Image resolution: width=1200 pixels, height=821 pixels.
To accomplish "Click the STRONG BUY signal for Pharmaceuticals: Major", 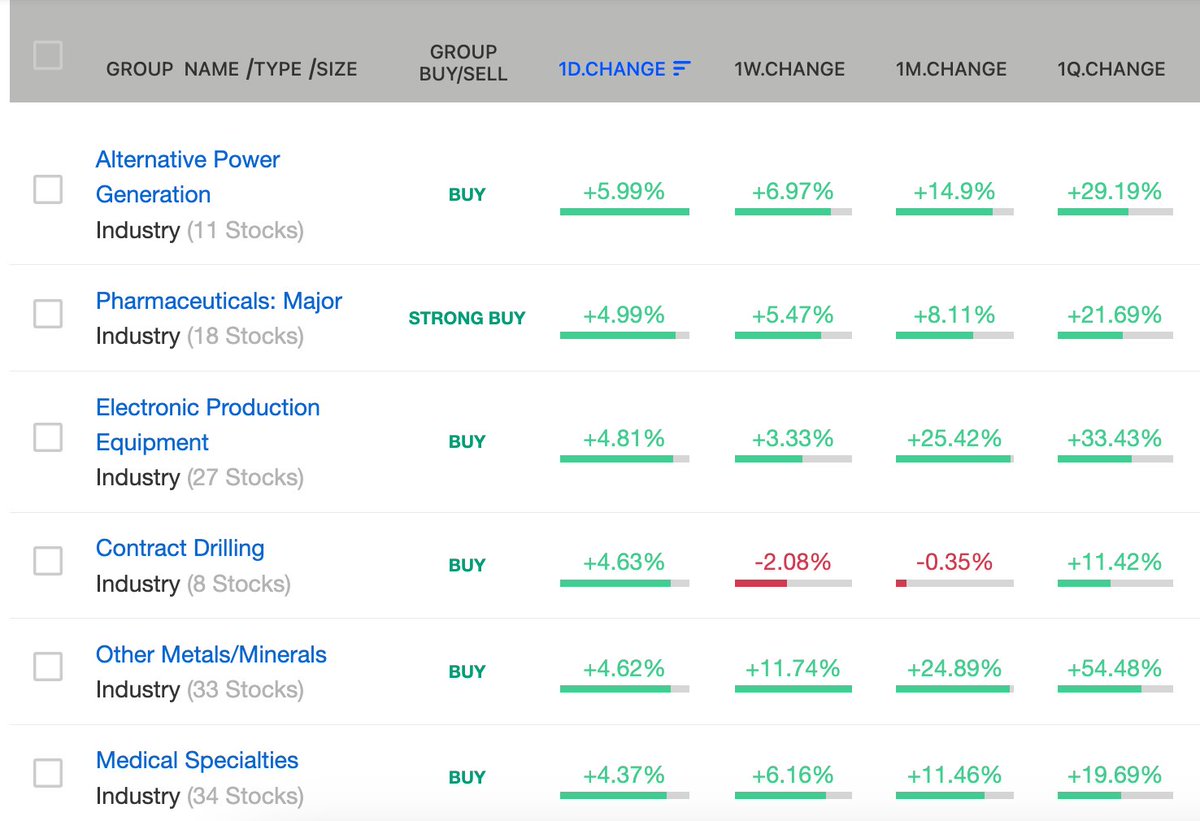I will pos(467,318).
